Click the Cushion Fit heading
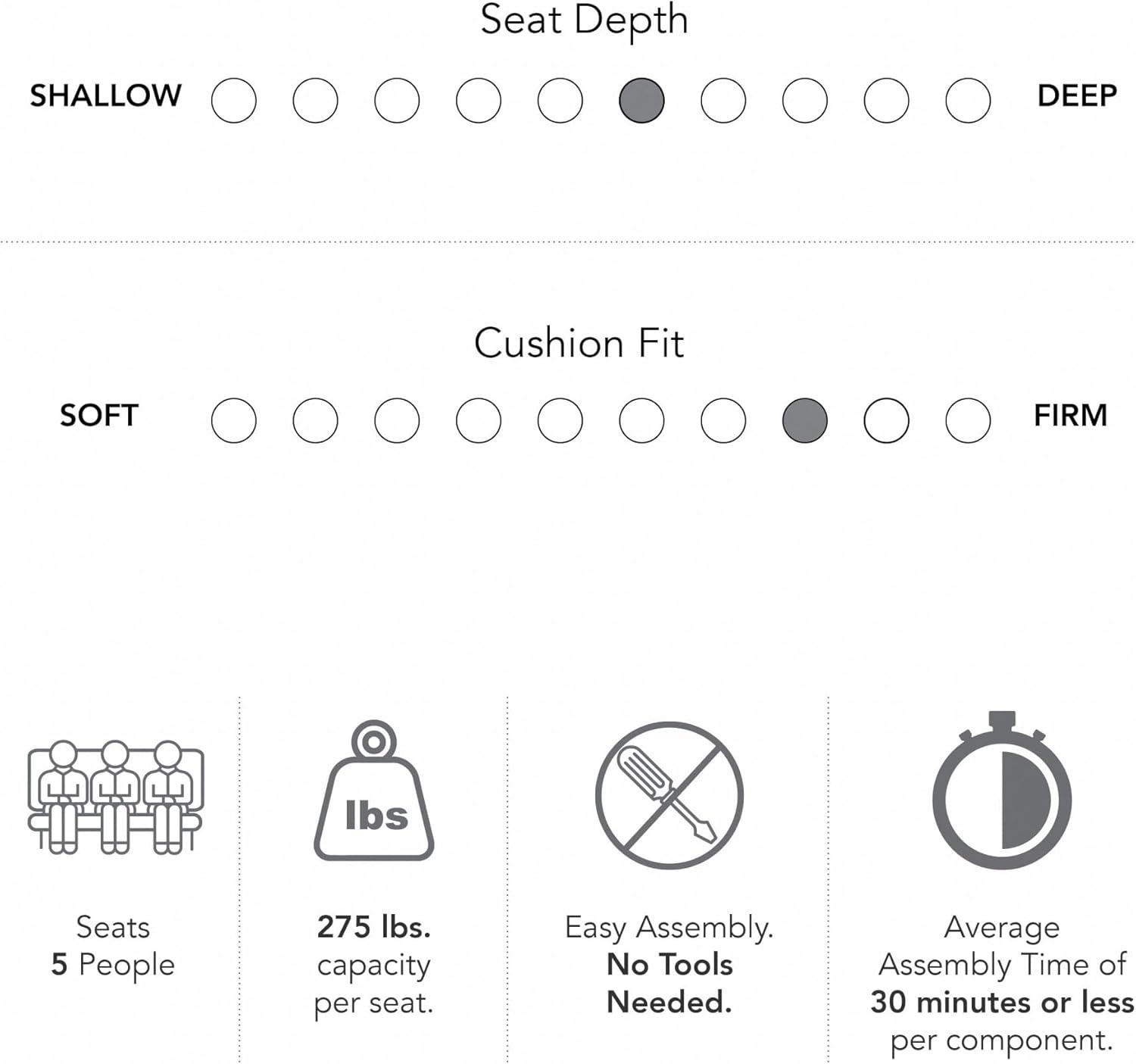1136x1064 pixels. (x=579, y=343)
